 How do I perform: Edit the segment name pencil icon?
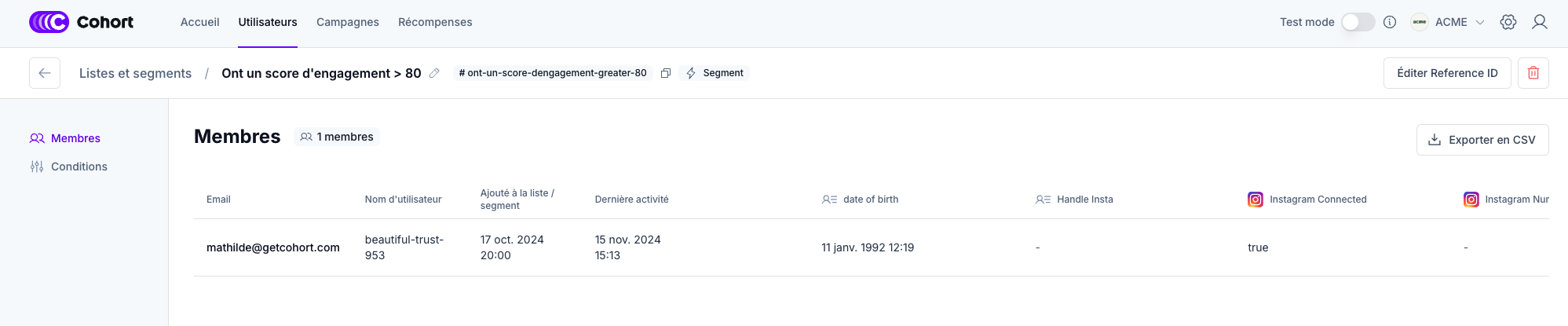point(434,73)
